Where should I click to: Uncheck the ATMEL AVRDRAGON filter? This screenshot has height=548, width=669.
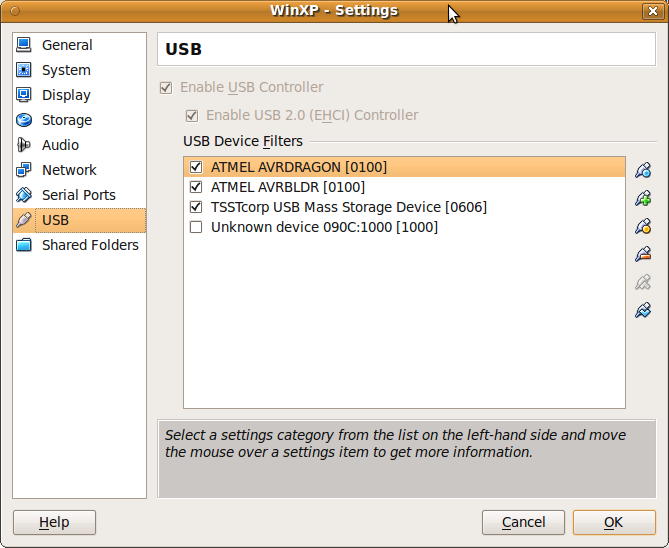[x=196, y=167]
